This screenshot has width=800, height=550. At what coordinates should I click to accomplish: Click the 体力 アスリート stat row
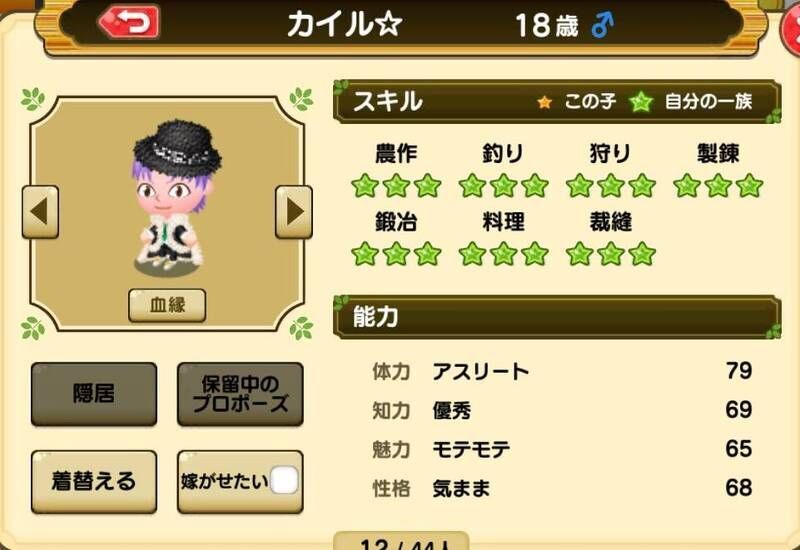tap(562, 371)
